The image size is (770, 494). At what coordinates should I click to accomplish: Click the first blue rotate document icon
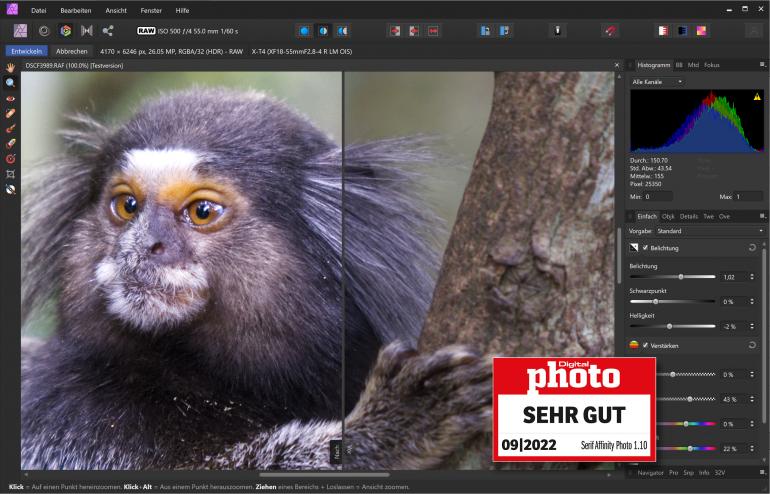tap(485, 31)
